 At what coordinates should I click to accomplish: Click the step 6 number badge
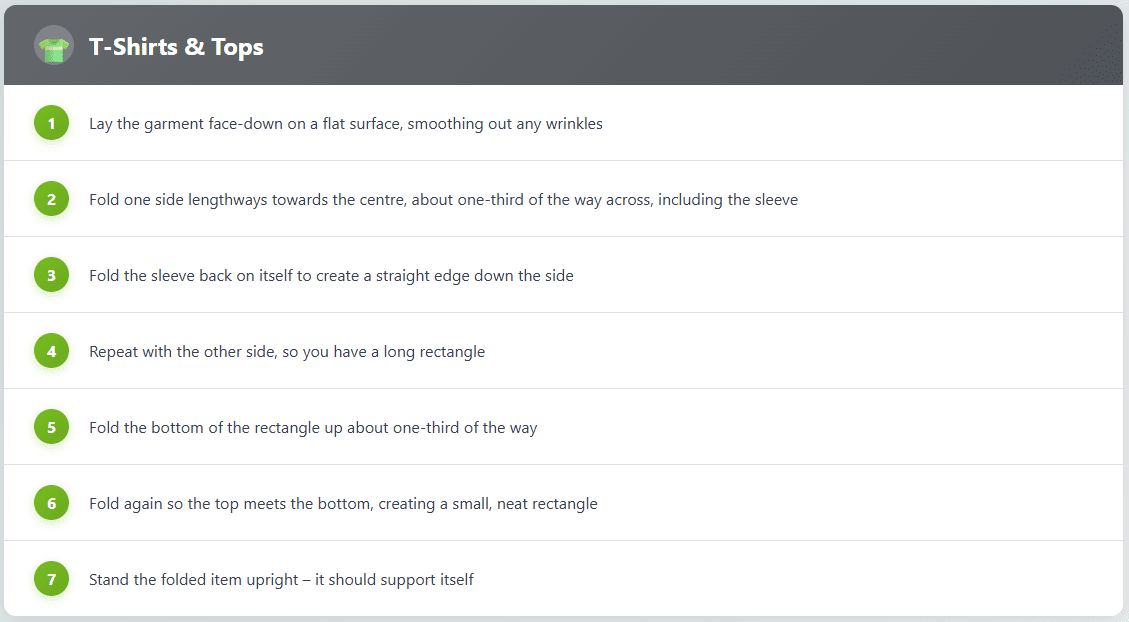coord(51,504)
